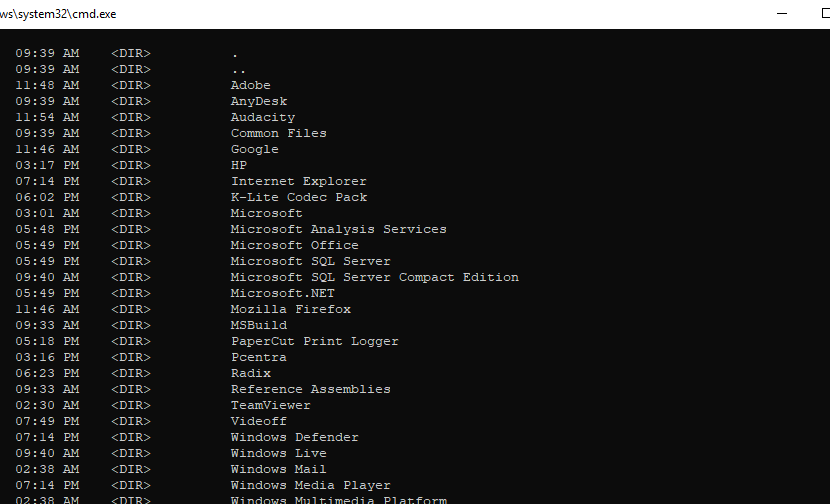This screenshot has height=504, width=830.
Task: Click the K-Lite Codec Pack entry
Action: click(x=298, y=197)
